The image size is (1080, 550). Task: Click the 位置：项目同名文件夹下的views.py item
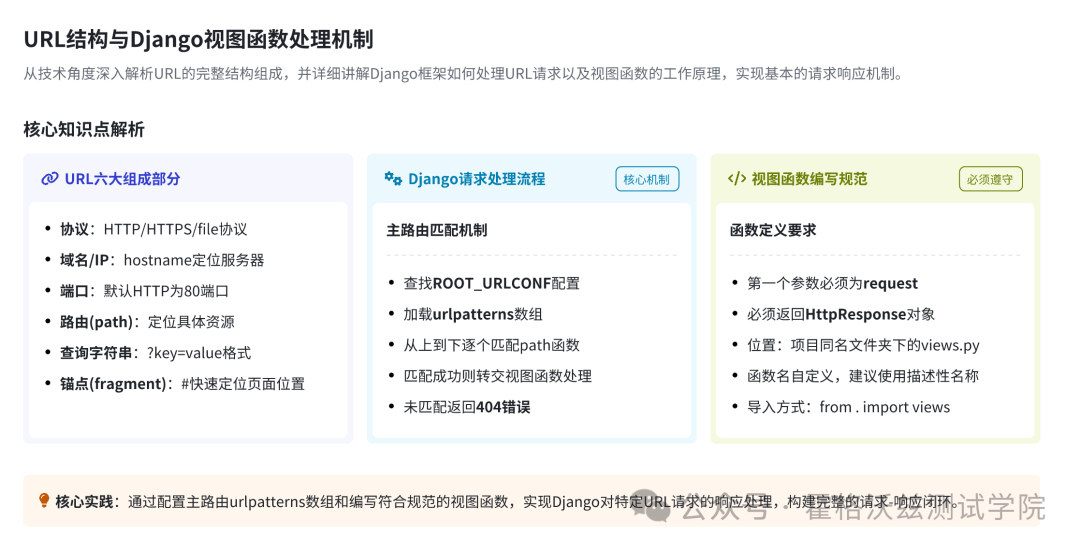click(864, 346)
